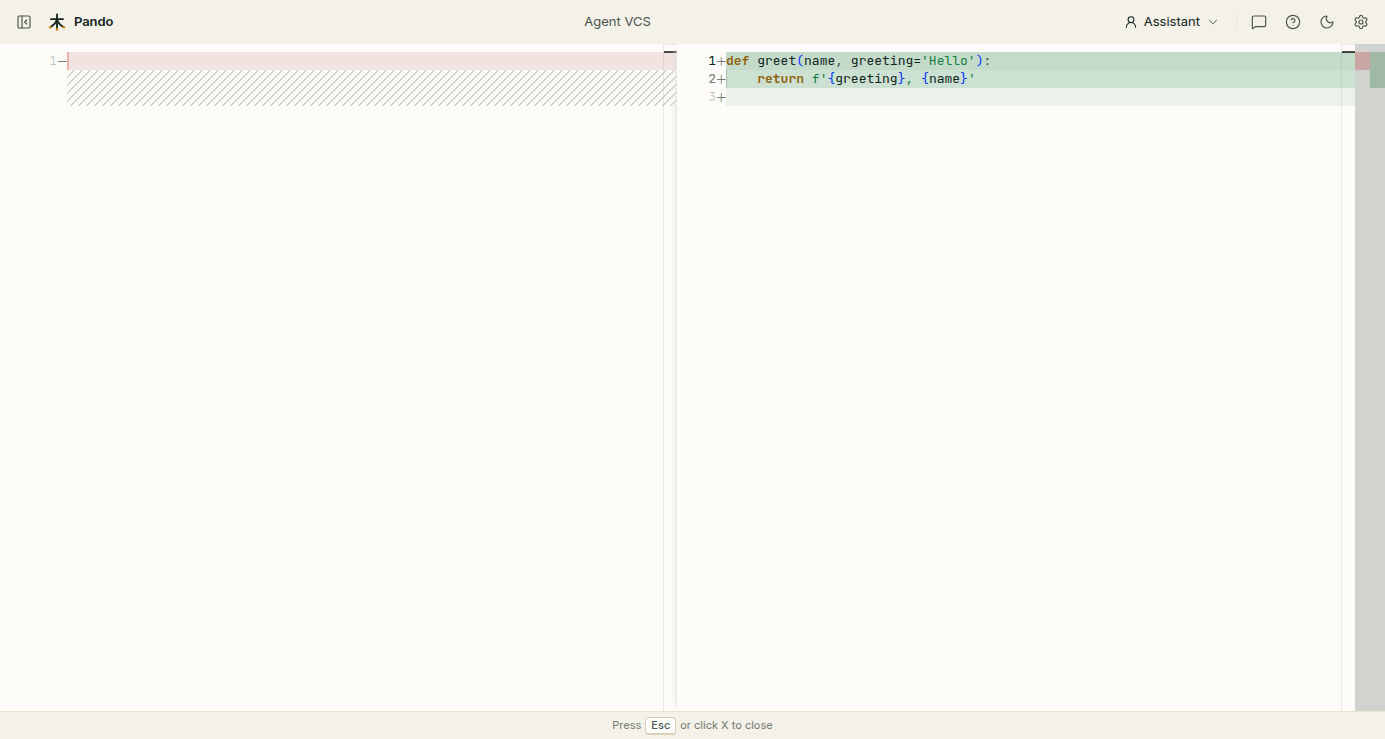Click the Pando app name

[x=93, y=22]
